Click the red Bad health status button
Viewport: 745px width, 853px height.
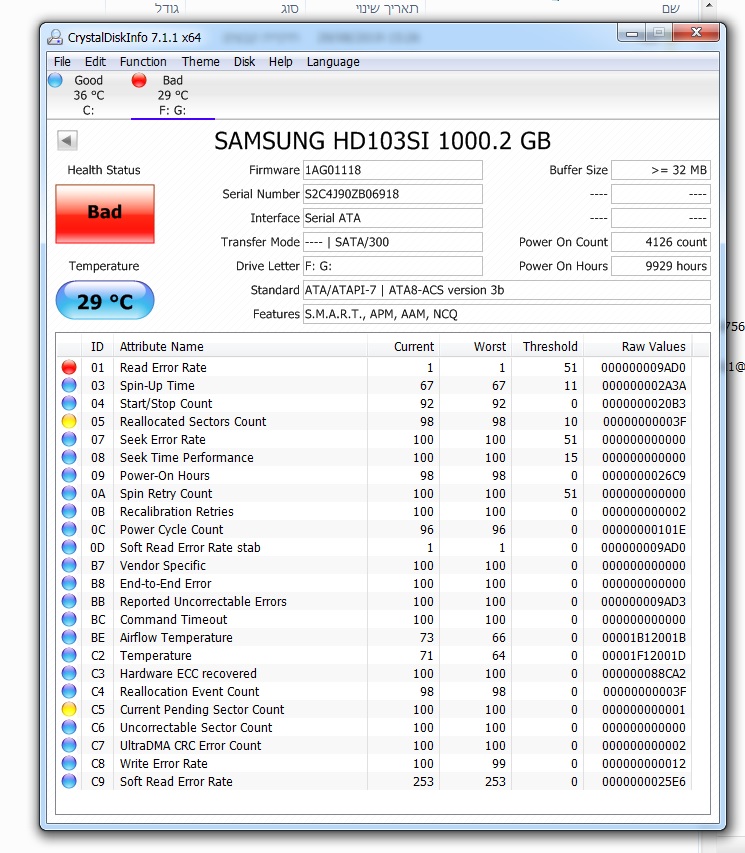104,213
